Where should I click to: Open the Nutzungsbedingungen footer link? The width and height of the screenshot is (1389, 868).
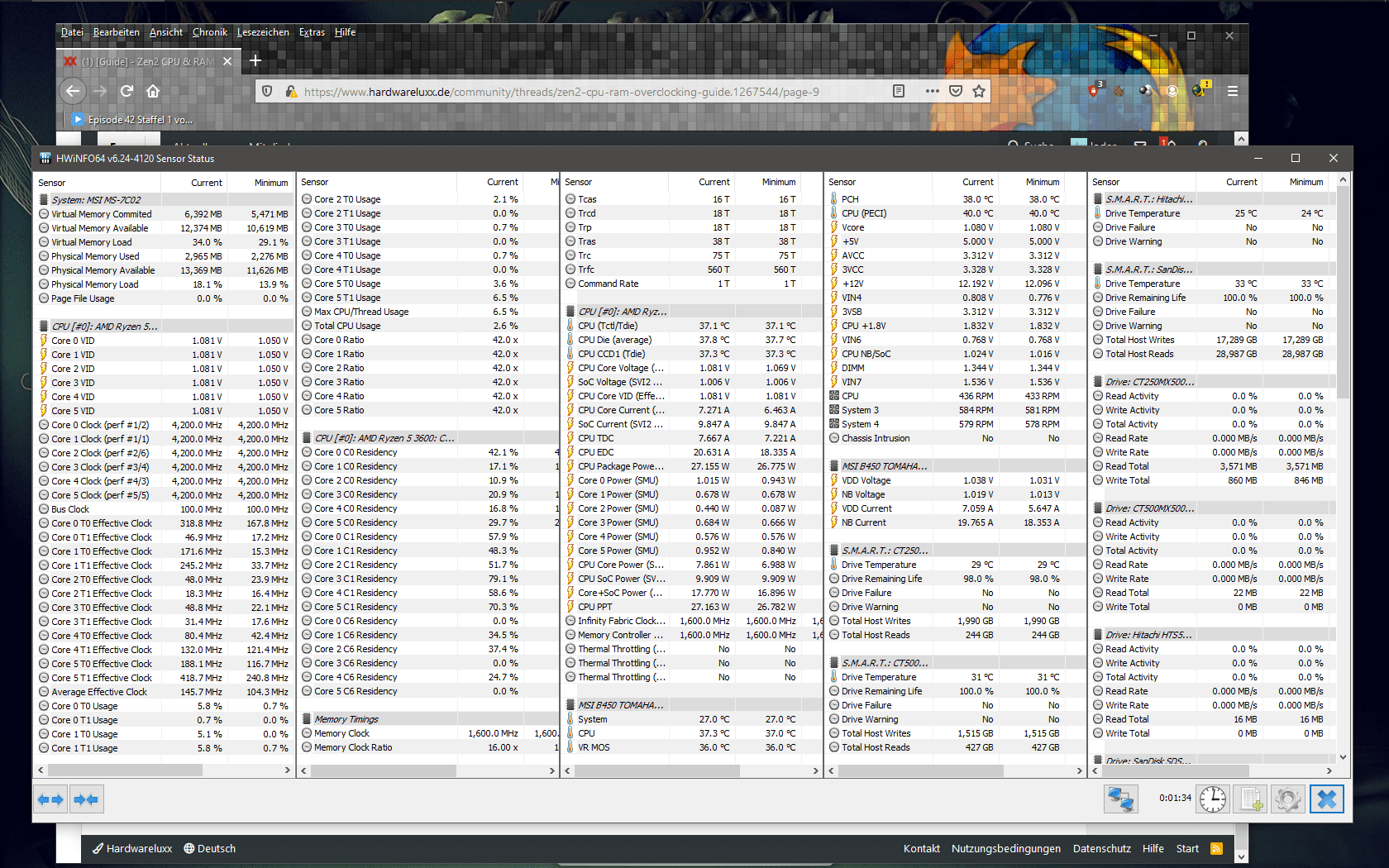coord(1005,848)
